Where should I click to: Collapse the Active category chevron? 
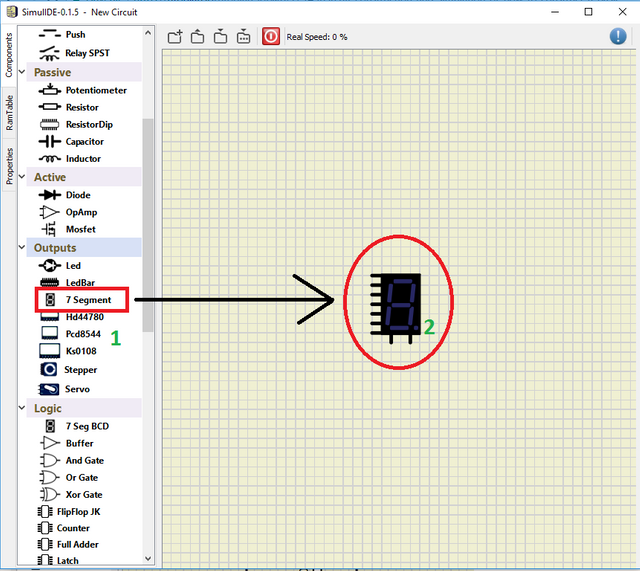point(22,177)
